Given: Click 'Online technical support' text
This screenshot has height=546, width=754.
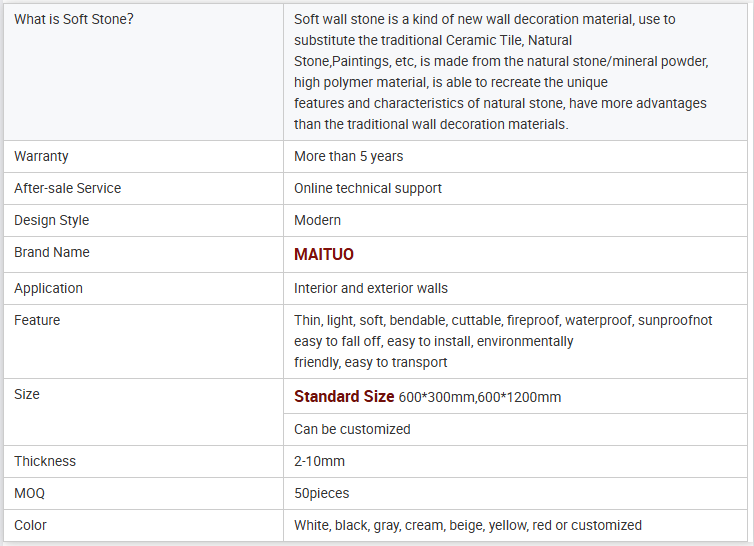Looking at the screenshot, I should pos(367,188).
